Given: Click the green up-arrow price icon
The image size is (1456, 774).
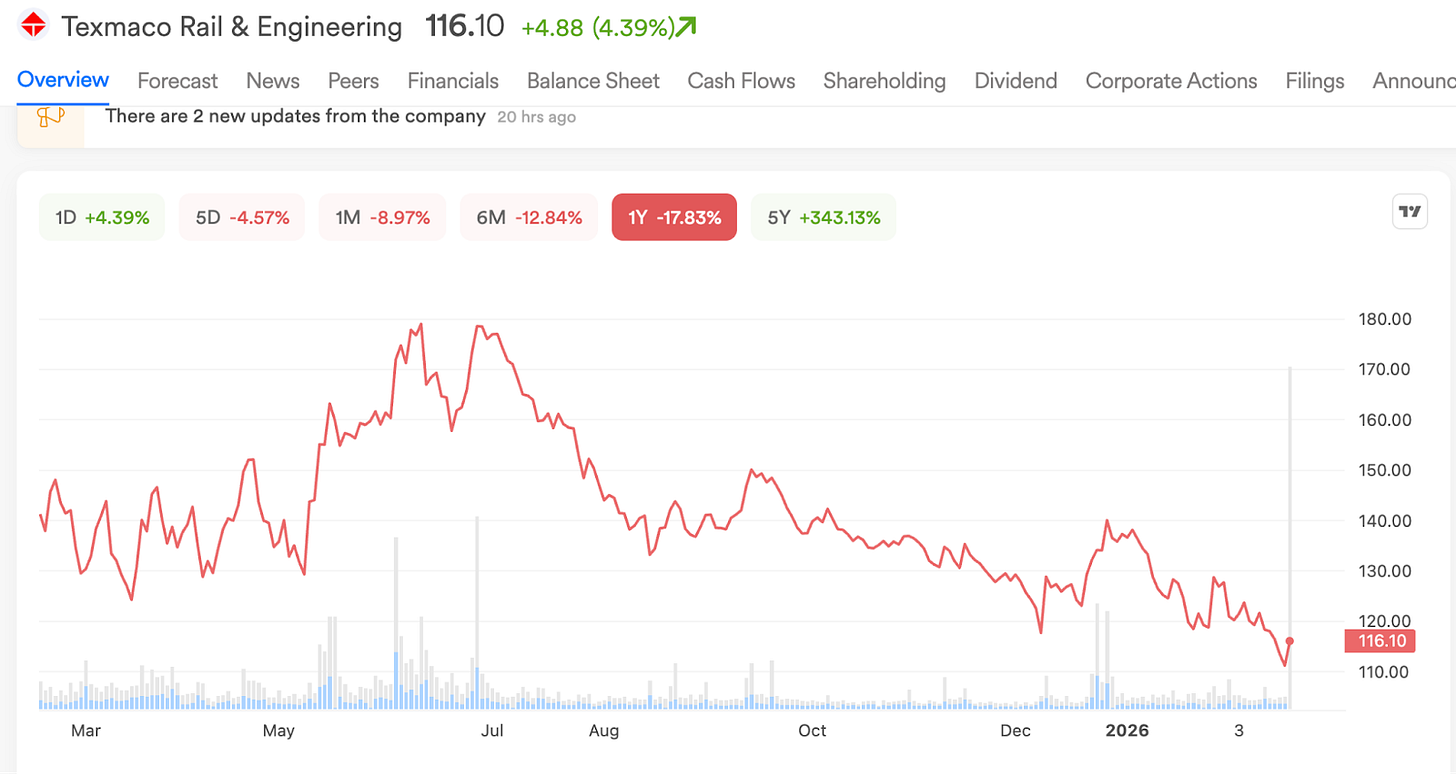Looking at the screenshot, I should pos(685,27).
